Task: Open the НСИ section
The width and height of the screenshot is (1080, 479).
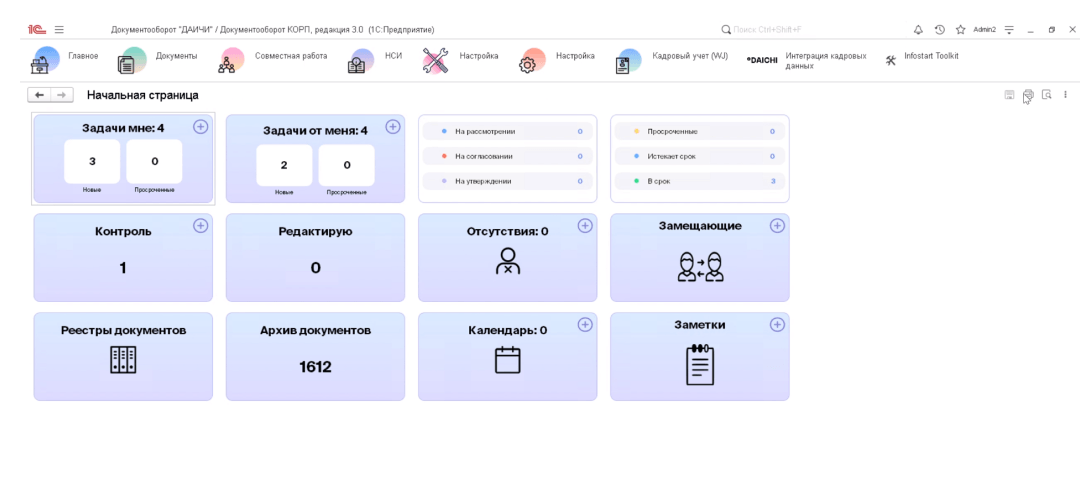Action: (375, 60)
